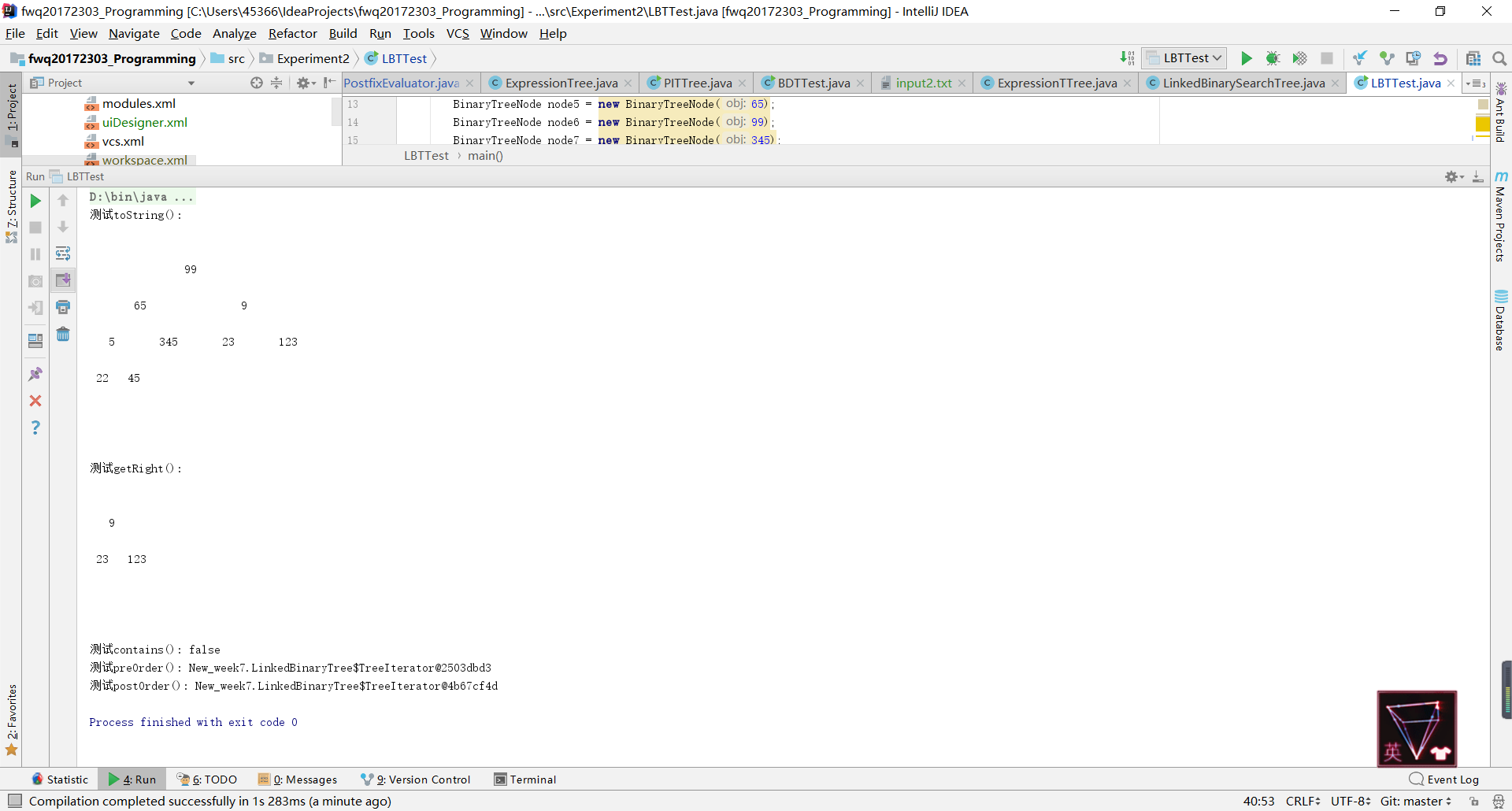Switch to the LinkedBinarySearchTree.java tab
Image resolution: width=1512 pixels, height=811 pixels.
click(1243, 83)
